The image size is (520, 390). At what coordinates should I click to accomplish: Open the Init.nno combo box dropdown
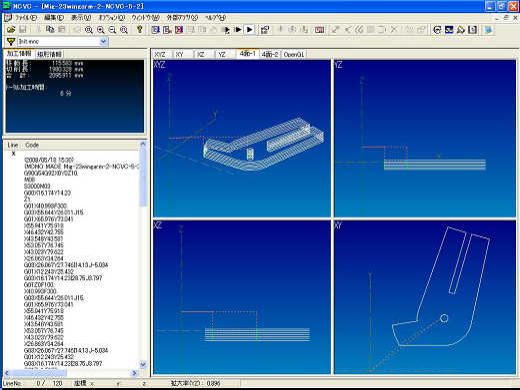click(103, 41)
